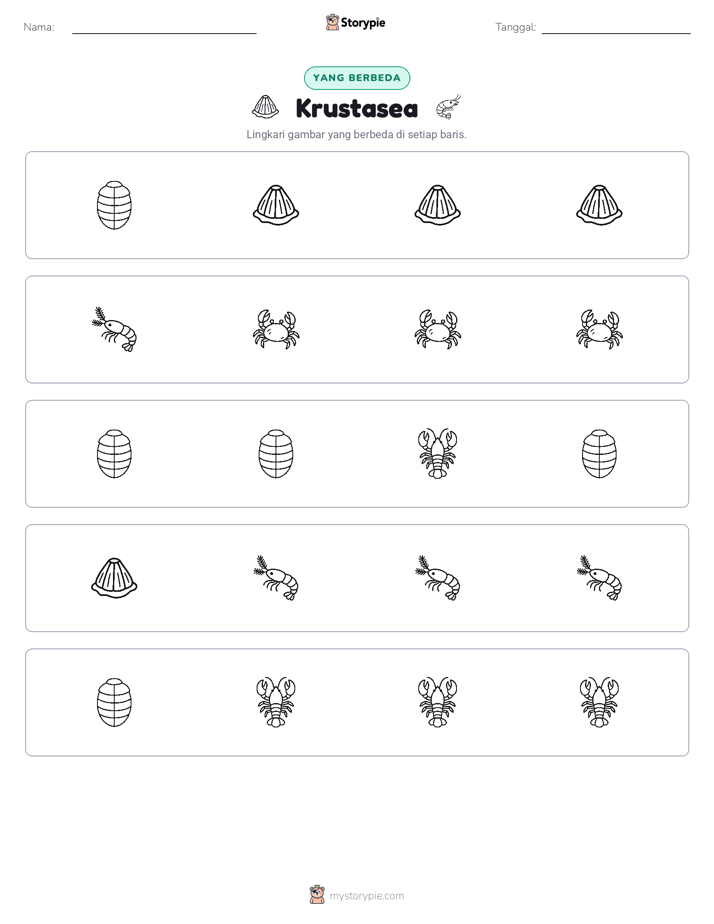Click the barnacle icon left of the Krustasea title
This screenshot has width=714, height=924.
pyautogui.click(x=265, y=107)
